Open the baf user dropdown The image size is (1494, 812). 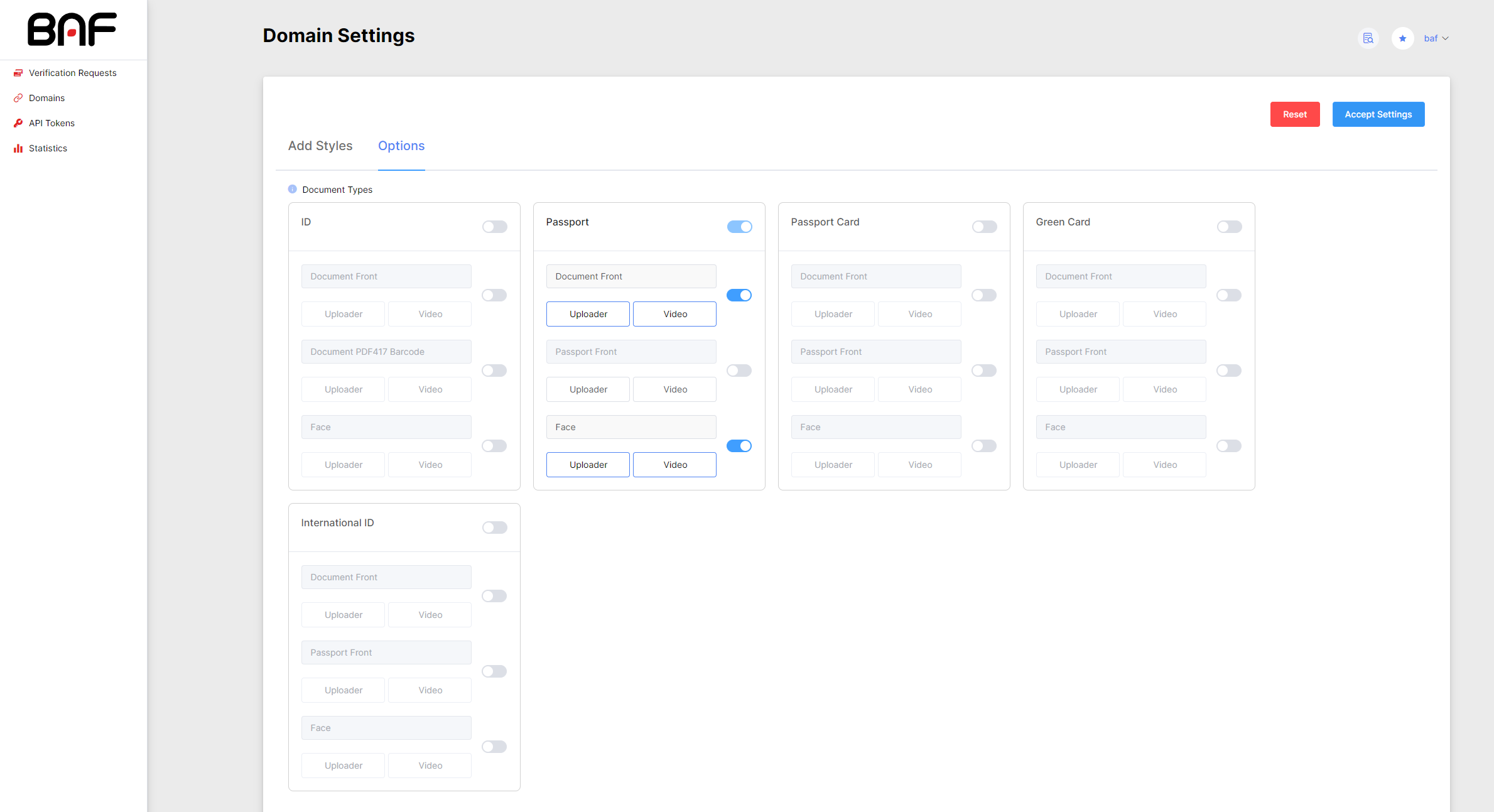[1436, 38]
